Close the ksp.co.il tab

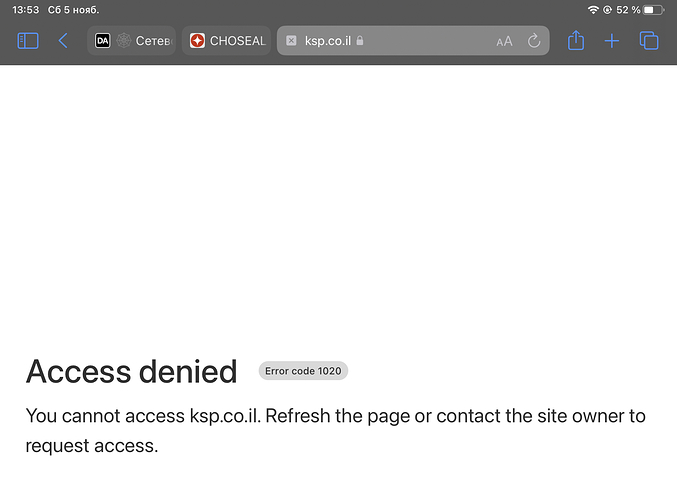pos(291,41)
